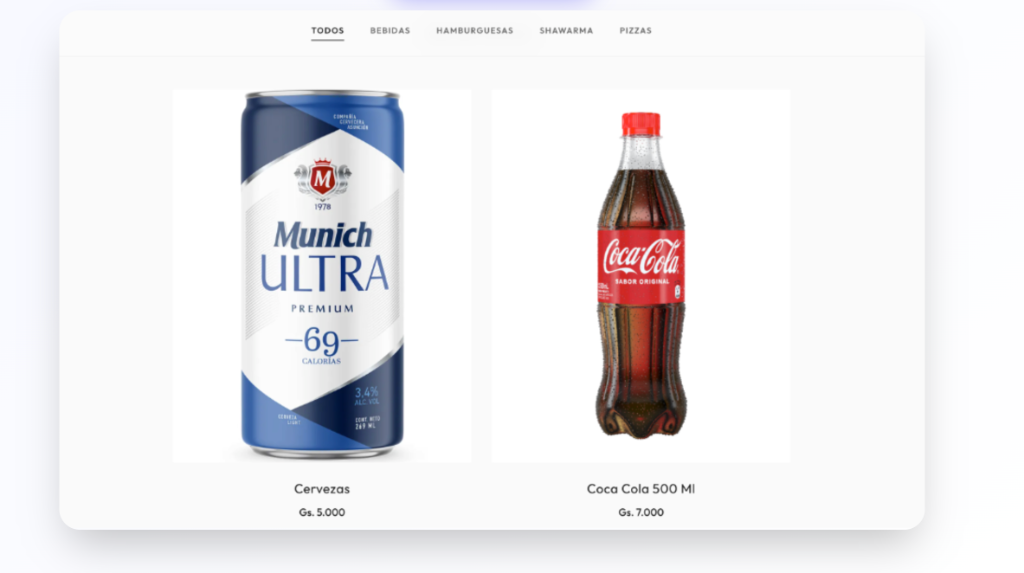The height and width of the screenshot is (573, 1024).
Task: Open the Coca-Cola bottle product image
Action: point(641,276)
